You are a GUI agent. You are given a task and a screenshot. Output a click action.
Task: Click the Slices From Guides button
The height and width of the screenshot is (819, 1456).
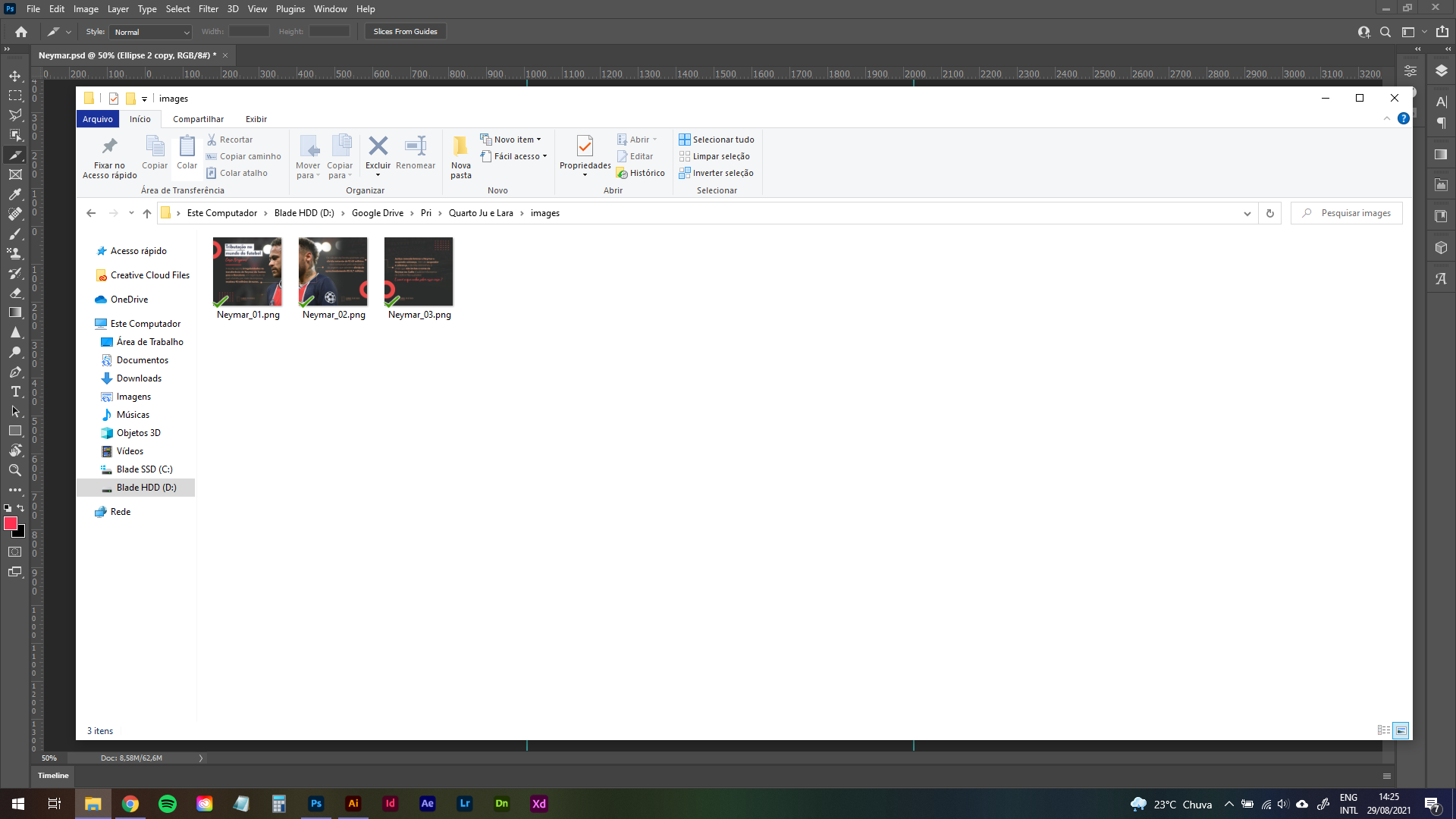[405, 32]
